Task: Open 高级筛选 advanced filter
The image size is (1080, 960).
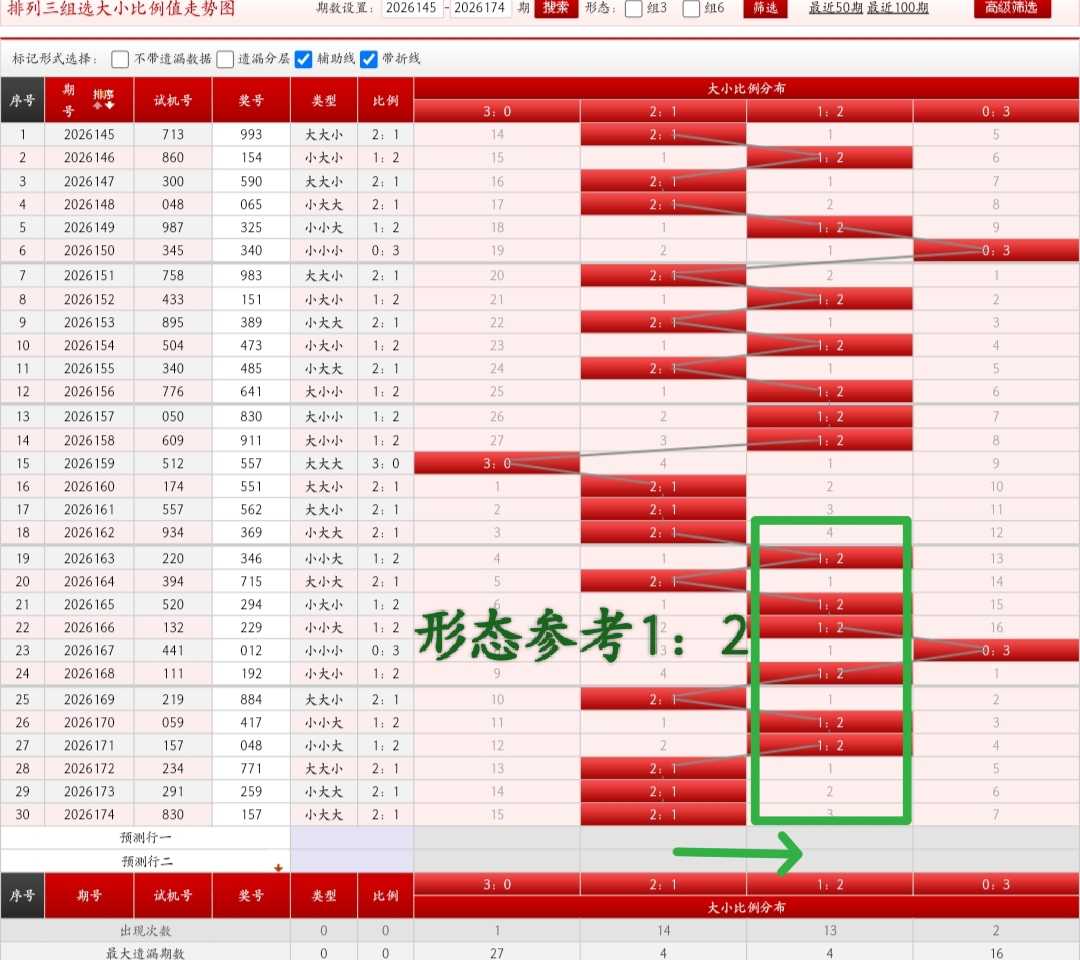Action: pyautogui.click(x=1012, y=8)
